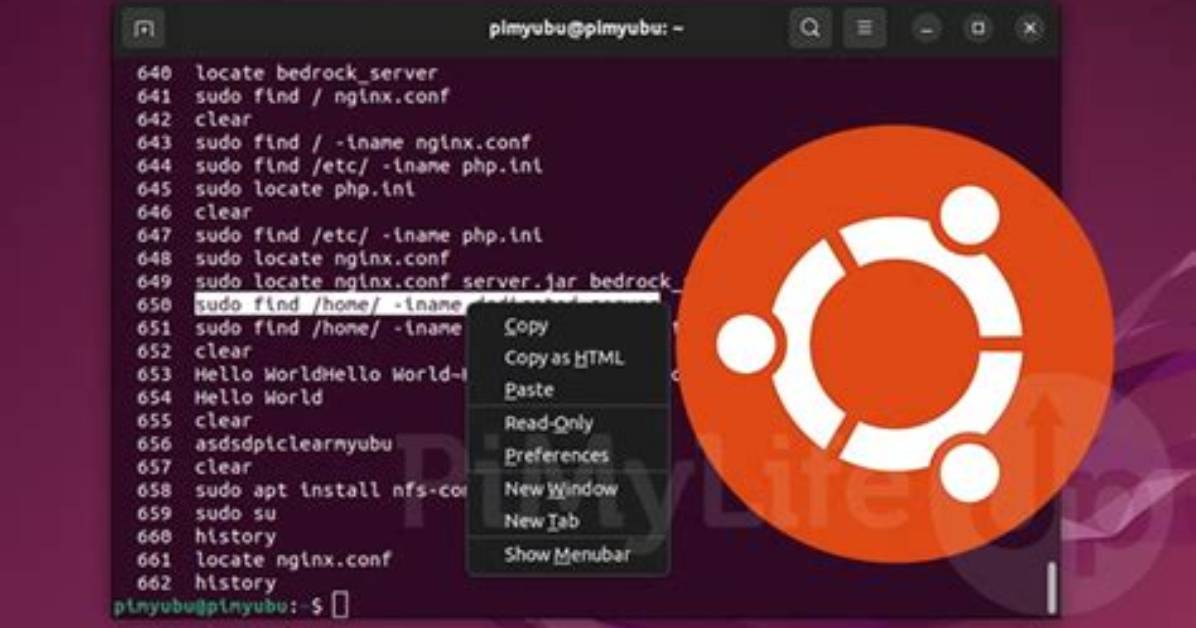Click line 641 'sudo find / nginx.conf'

point(322,96)
